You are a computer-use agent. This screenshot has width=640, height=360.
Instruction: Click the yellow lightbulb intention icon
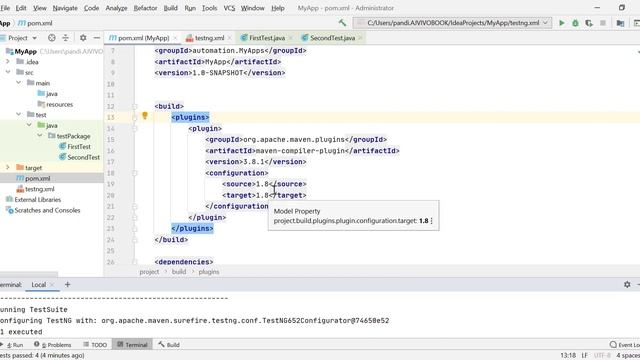pyautogui.click(x=144, y=116)
